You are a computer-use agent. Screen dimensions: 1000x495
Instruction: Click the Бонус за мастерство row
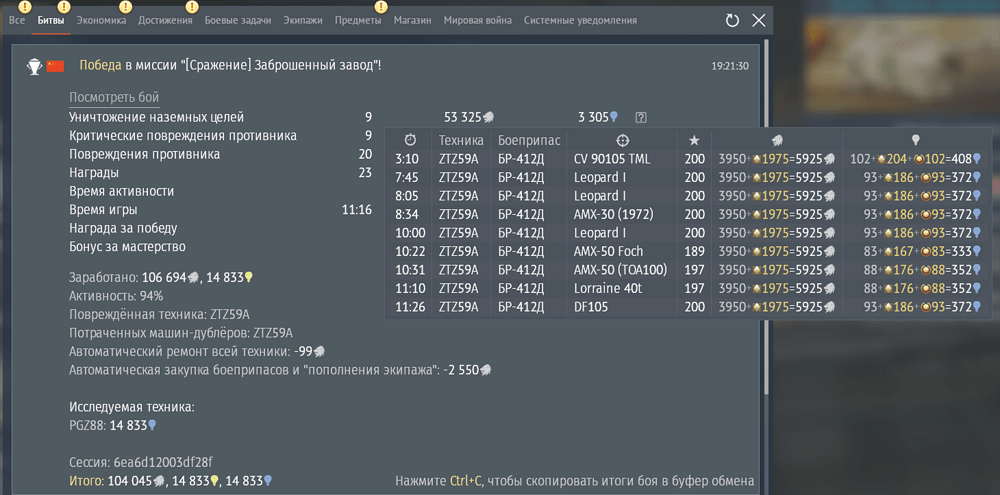click(x=127, y=247)
